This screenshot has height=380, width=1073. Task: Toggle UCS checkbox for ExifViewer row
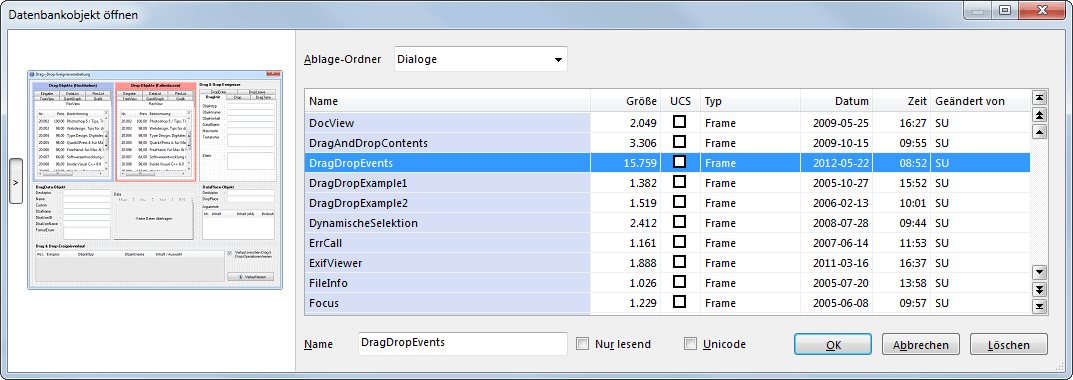680,262
